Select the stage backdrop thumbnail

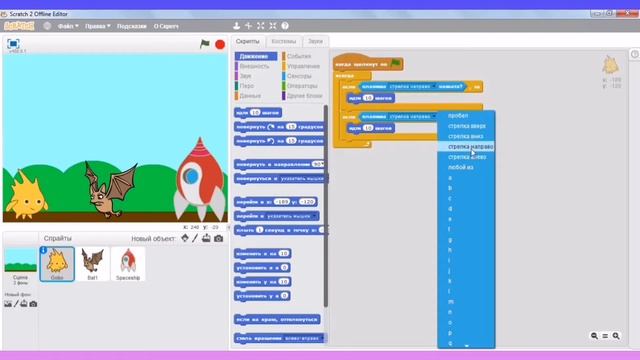(x=20, y=260)
